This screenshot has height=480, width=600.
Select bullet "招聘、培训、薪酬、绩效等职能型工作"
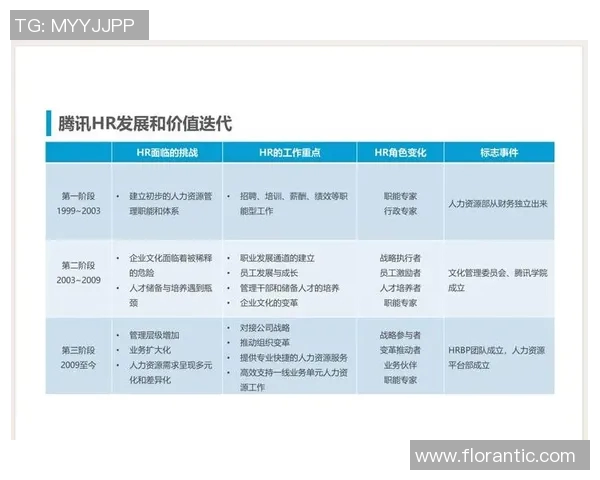(x=293, y=204)
